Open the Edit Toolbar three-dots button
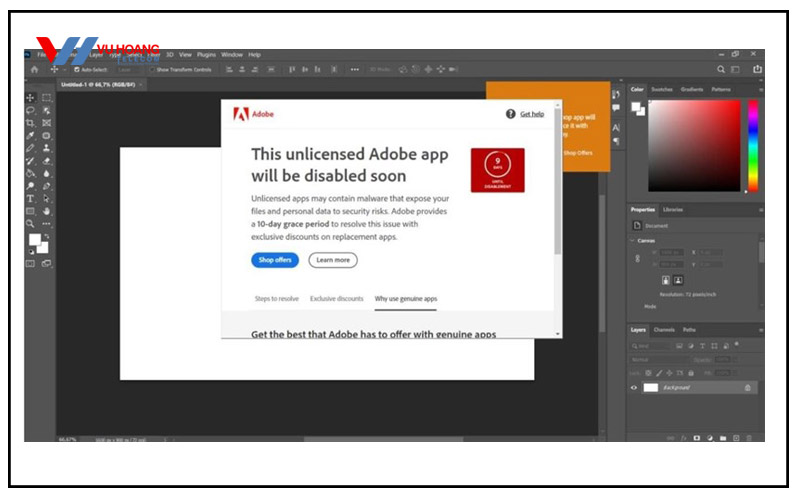800x500 pixels. pos(46,223)
